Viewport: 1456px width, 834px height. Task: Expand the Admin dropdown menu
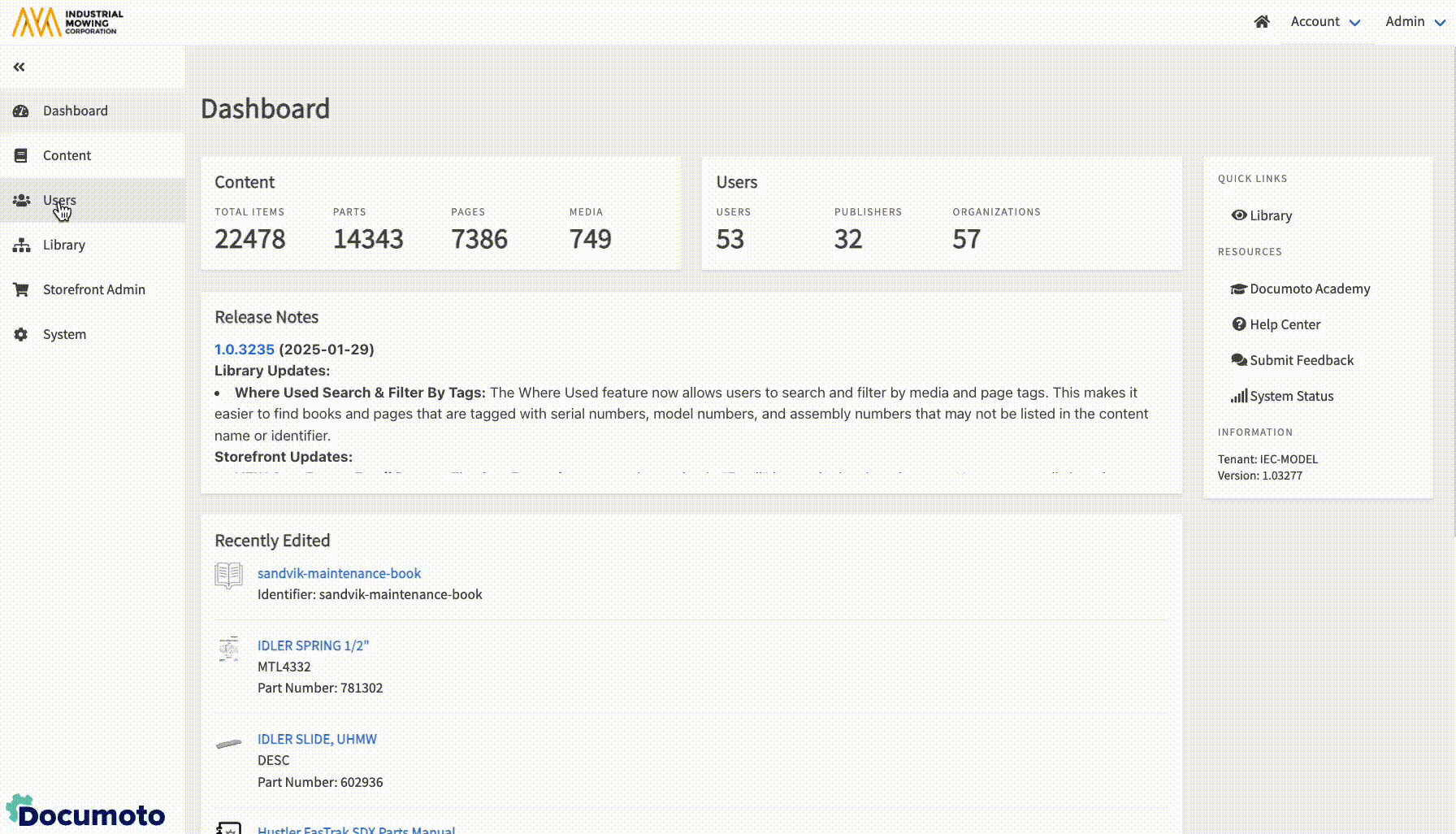tap(1415, 22)
